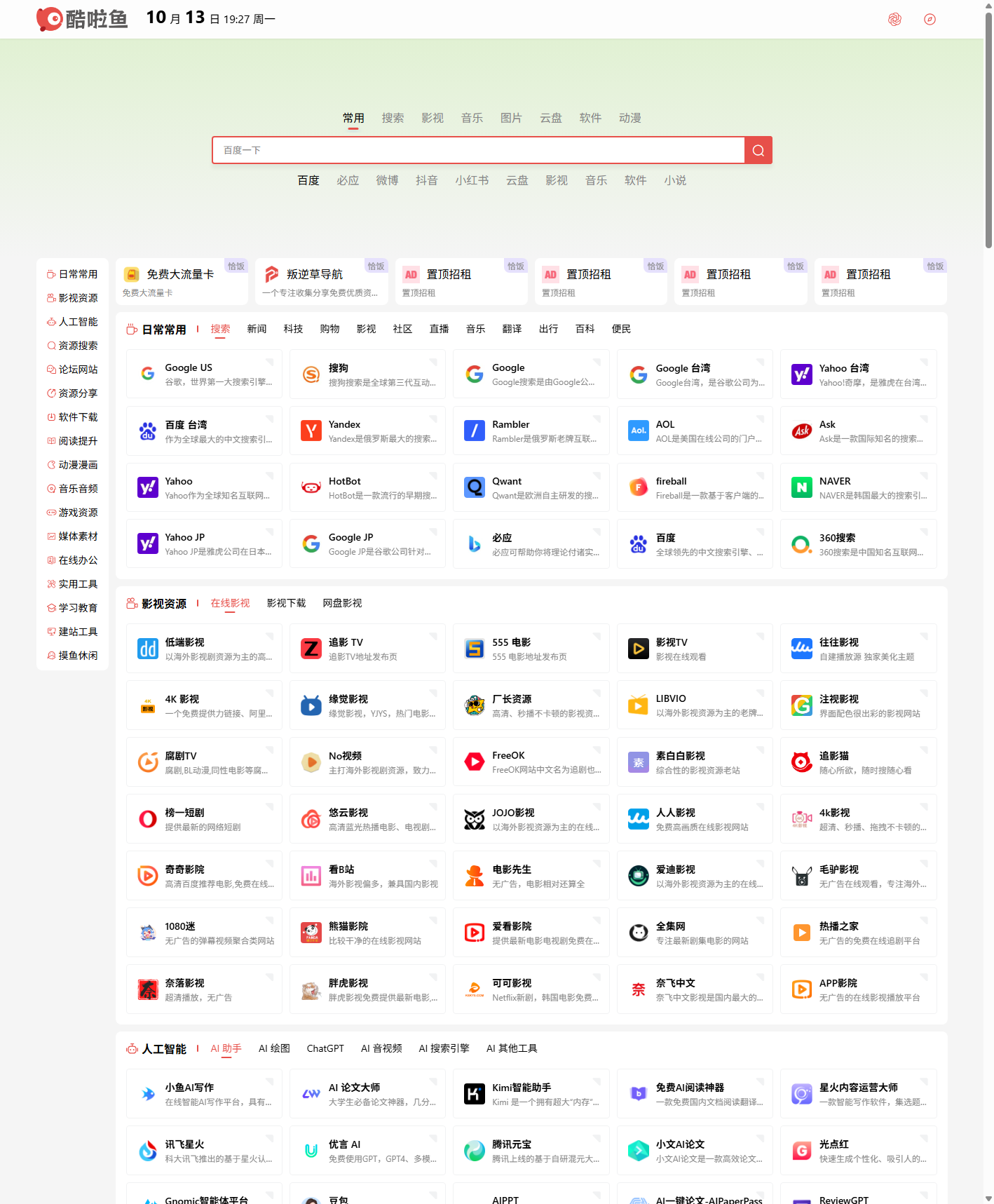
Task: Open the 翻译 tab in 日常常用
Action: (512, 329)
